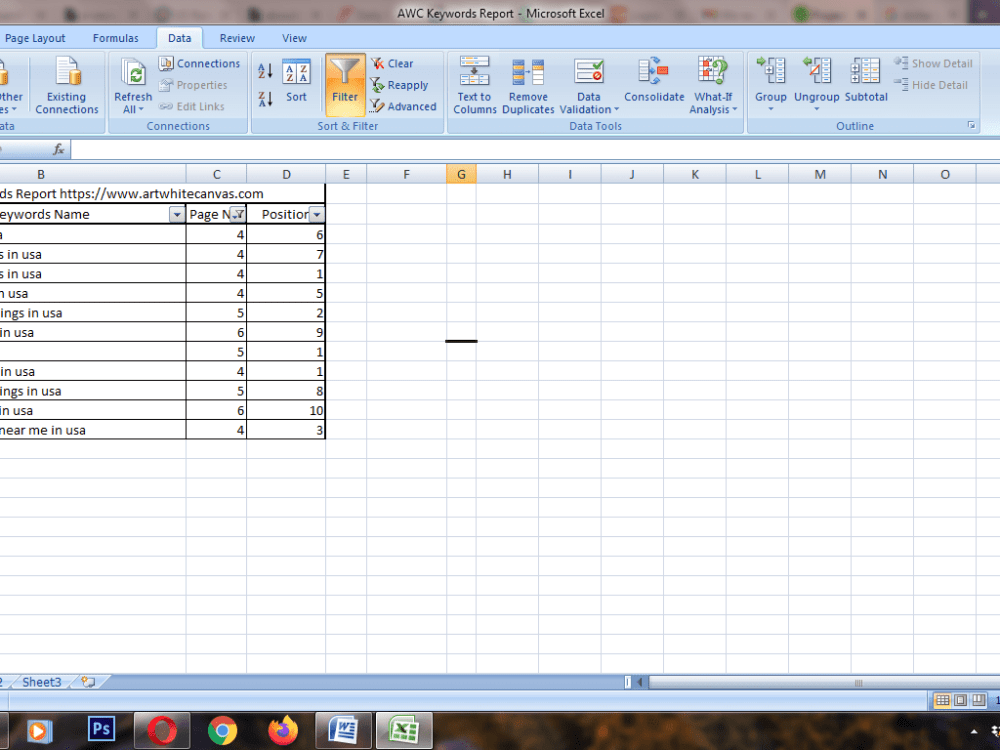Expand the Refresh All dropdown arrow
Viewport: 1000px width, 750px height.
[x=141, y=110]
